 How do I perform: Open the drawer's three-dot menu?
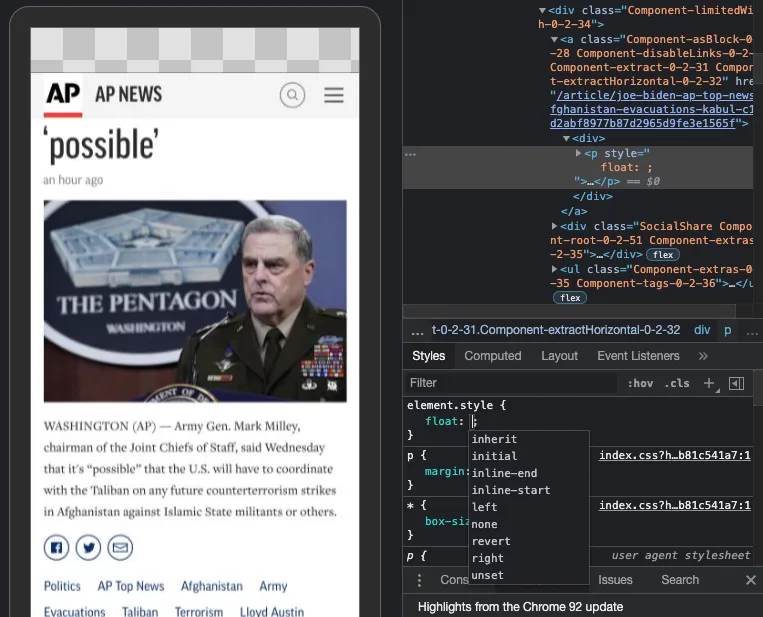[x=419, y=580]
